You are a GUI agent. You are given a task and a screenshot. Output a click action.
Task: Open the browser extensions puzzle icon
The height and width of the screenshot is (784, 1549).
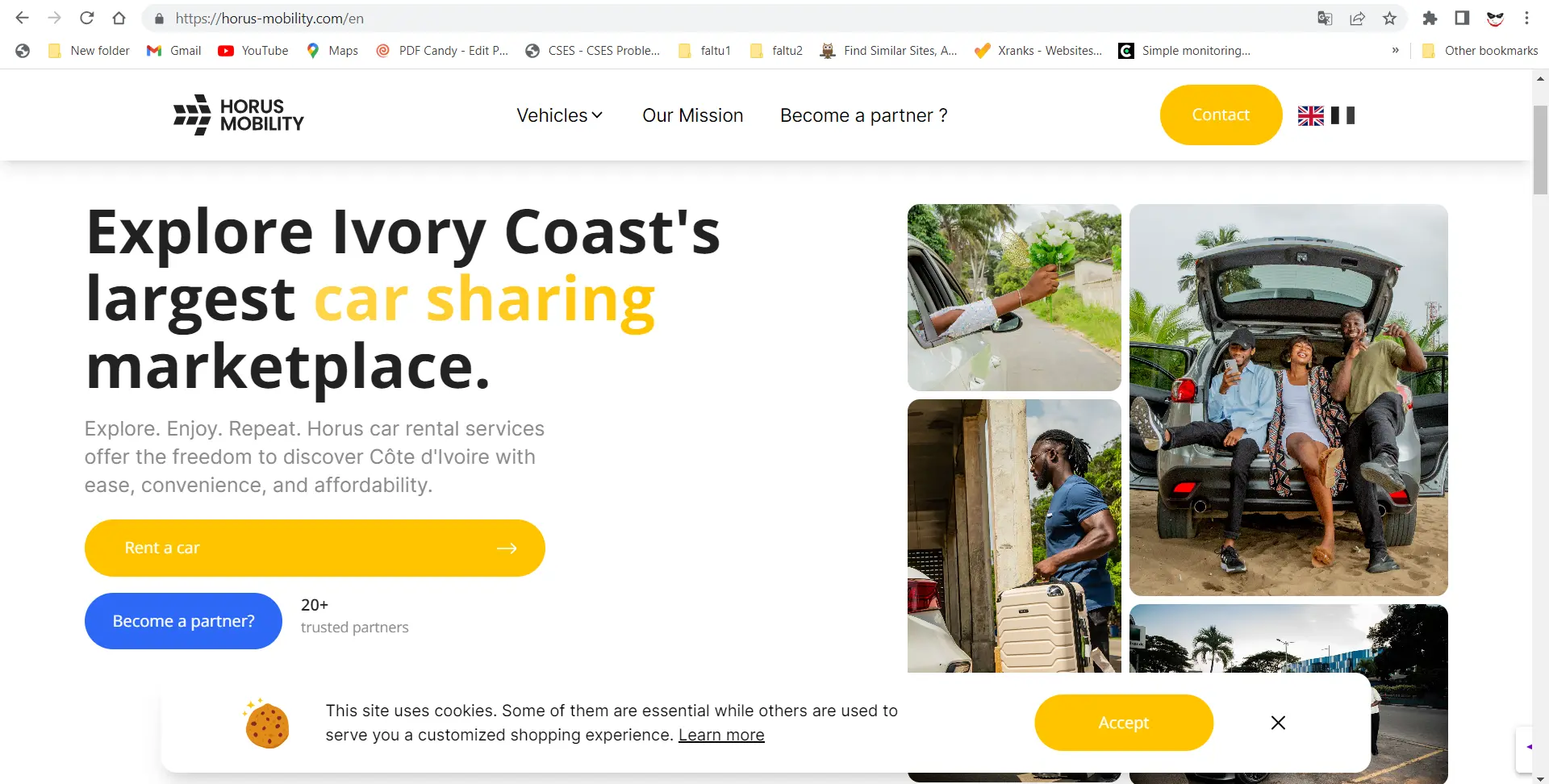[1430, 19]
